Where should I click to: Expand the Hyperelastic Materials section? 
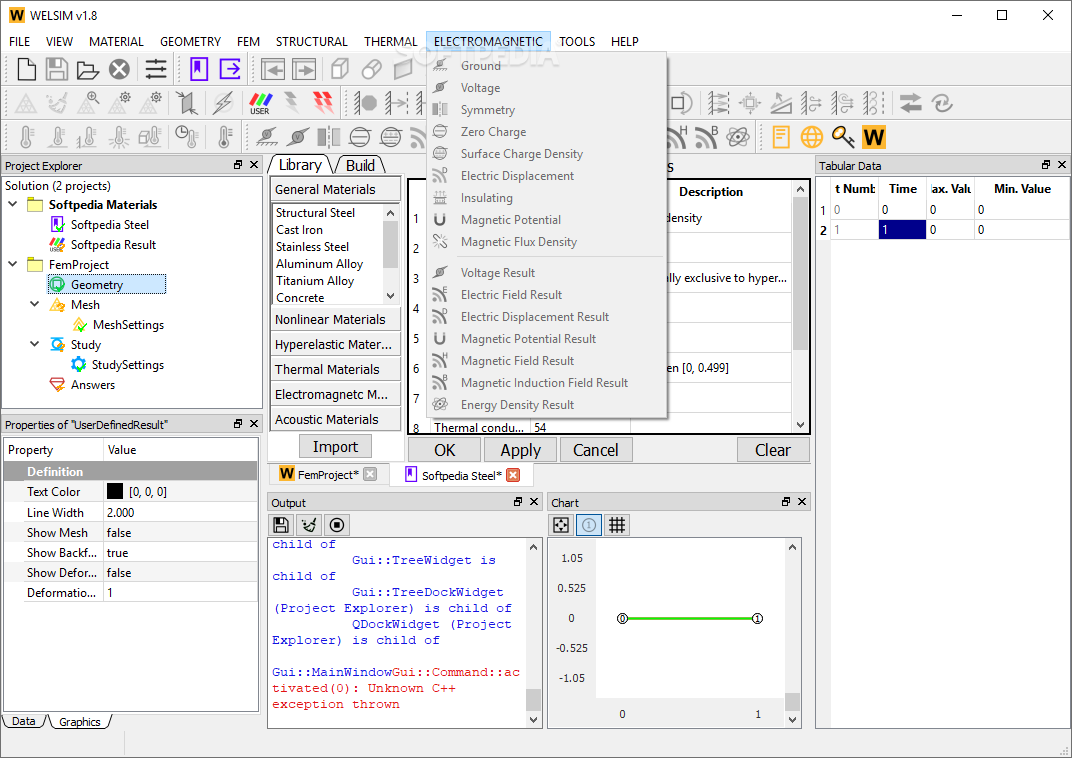tap(336, 344)
